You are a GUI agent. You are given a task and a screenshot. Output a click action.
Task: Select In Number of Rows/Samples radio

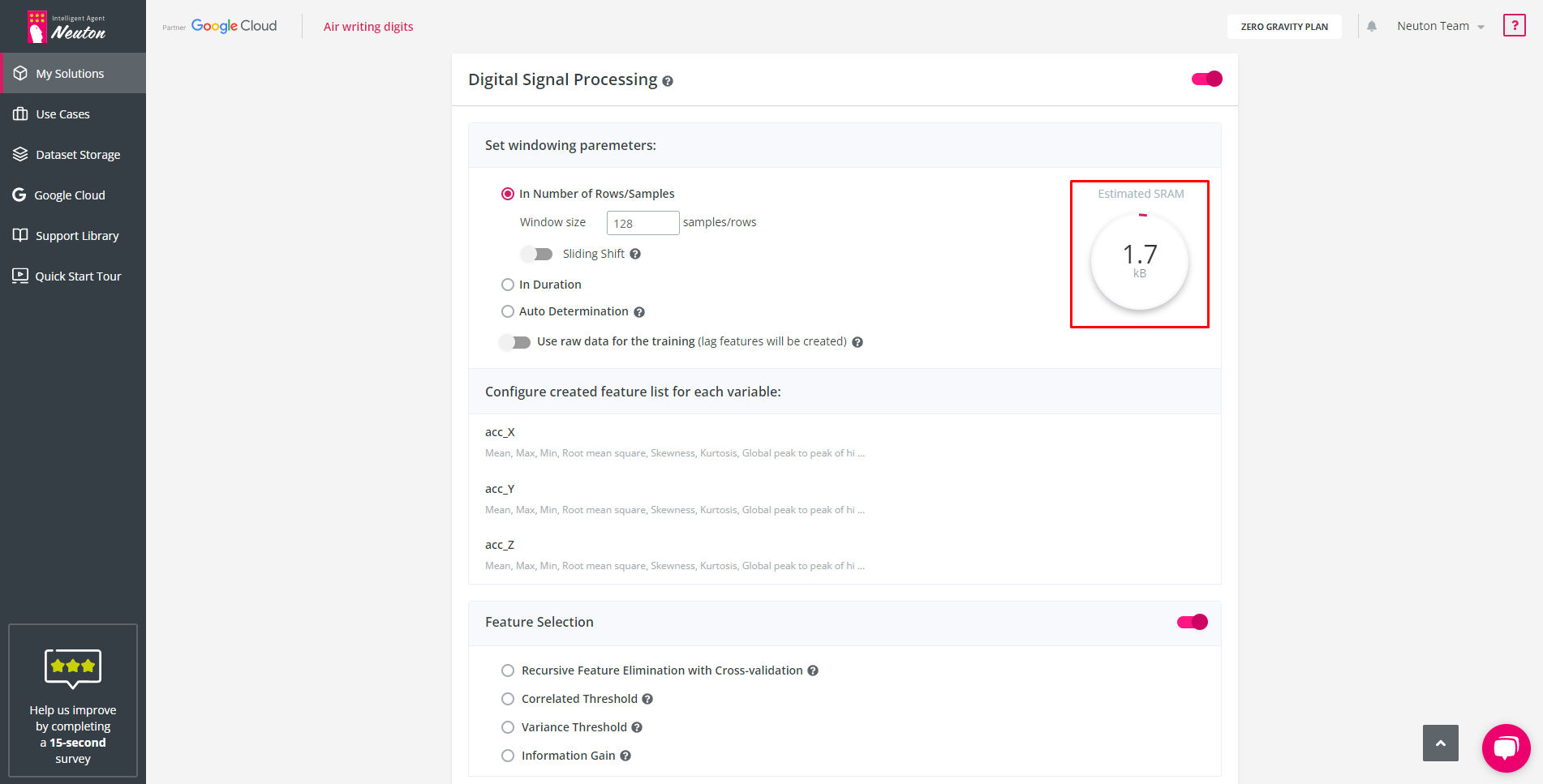click(508, 194)
